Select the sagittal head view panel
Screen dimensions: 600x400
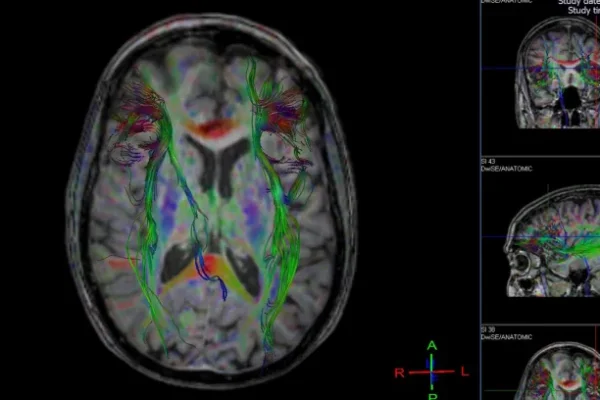[x=548, y=238]
